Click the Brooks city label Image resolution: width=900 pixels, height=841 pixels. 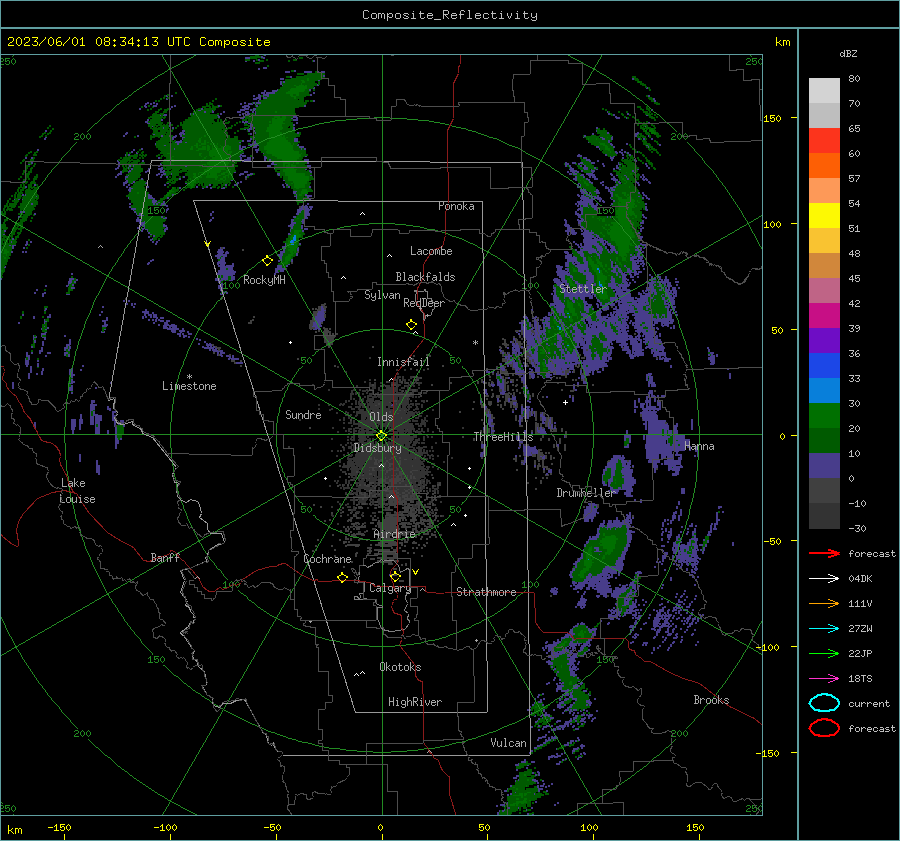[x=711, y=700]
